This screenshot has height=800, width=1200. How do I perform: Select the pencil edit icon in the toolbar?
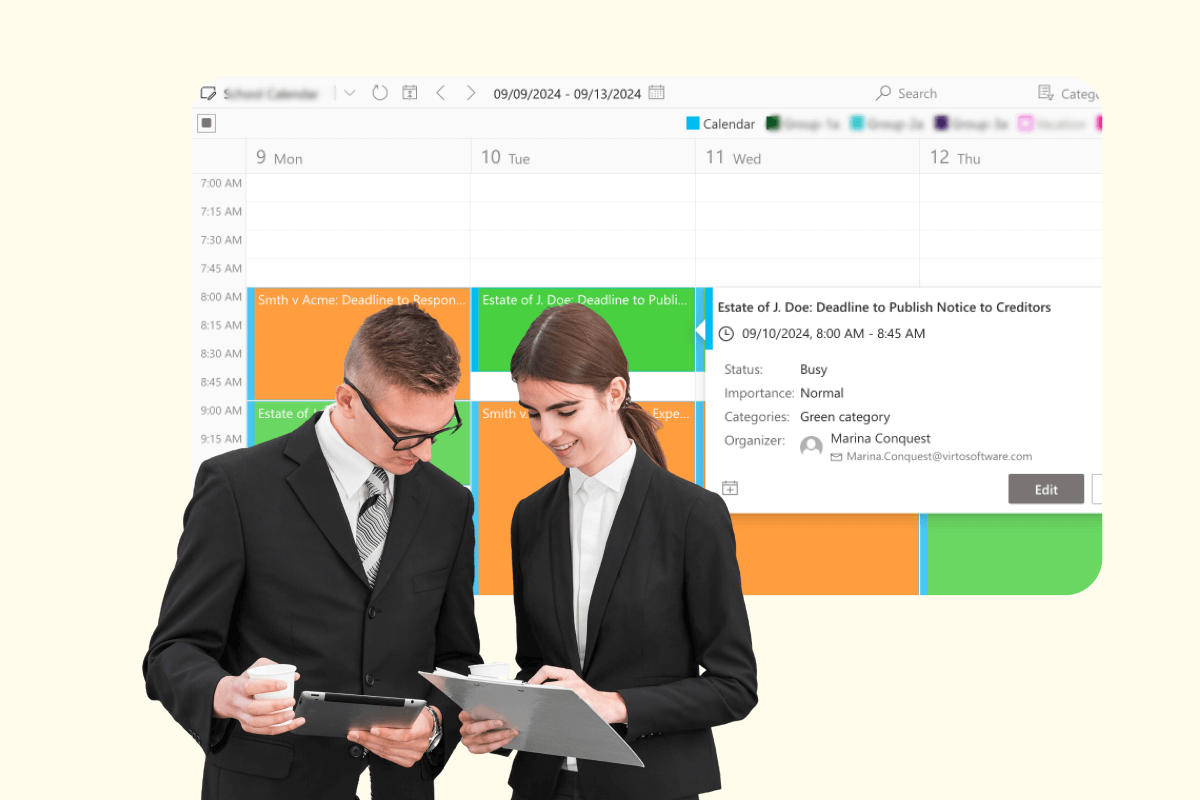click(x=207, y=93)
